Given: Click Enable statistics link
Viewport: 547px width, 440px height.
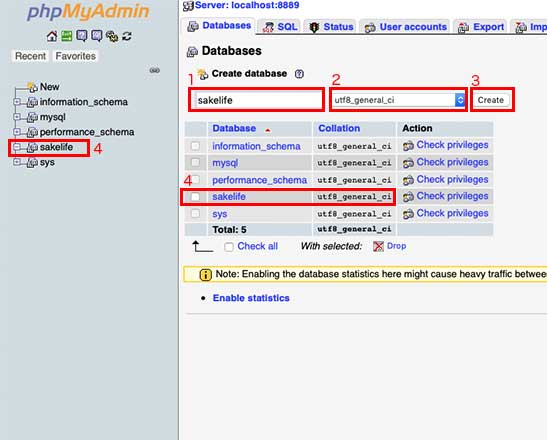Looking at the screenshot, I should click(x=251, y=298).
